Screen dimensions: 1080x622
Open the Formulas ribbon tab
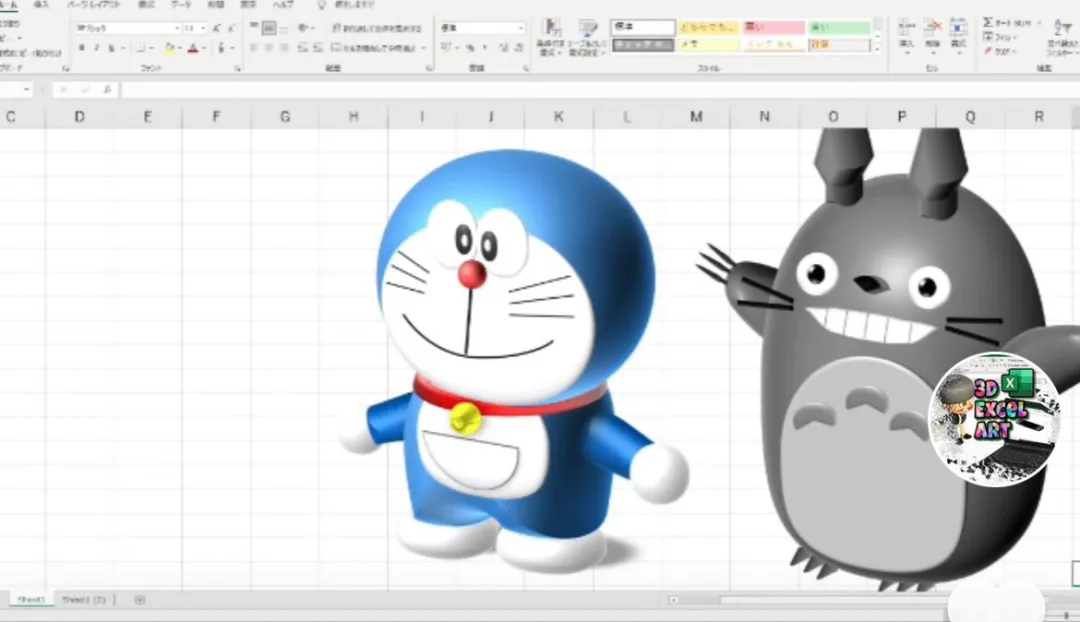[x=147, y=5]
